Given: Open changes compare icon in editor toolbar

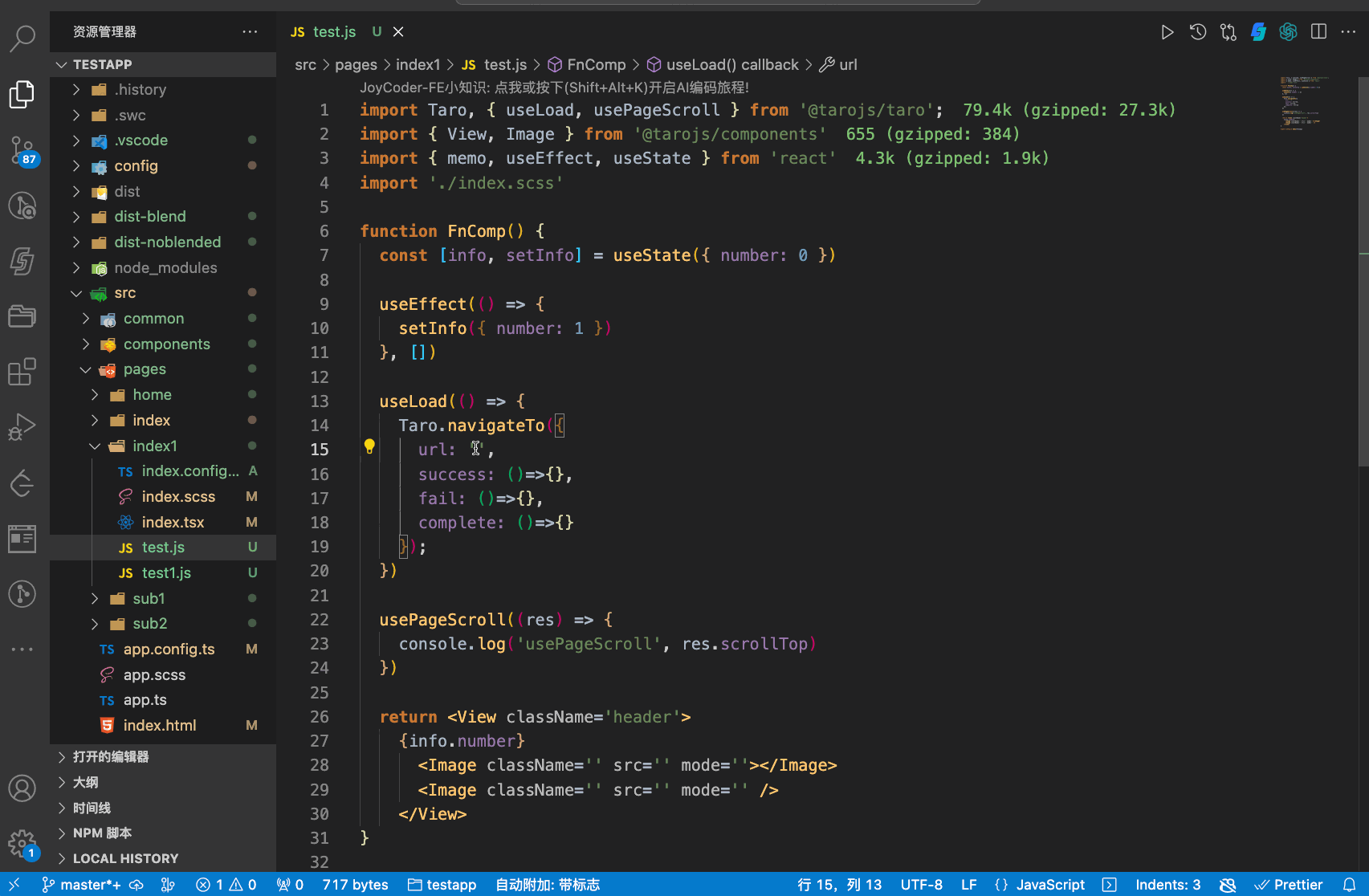Looking at the screenshot, I should point(1228,32).
